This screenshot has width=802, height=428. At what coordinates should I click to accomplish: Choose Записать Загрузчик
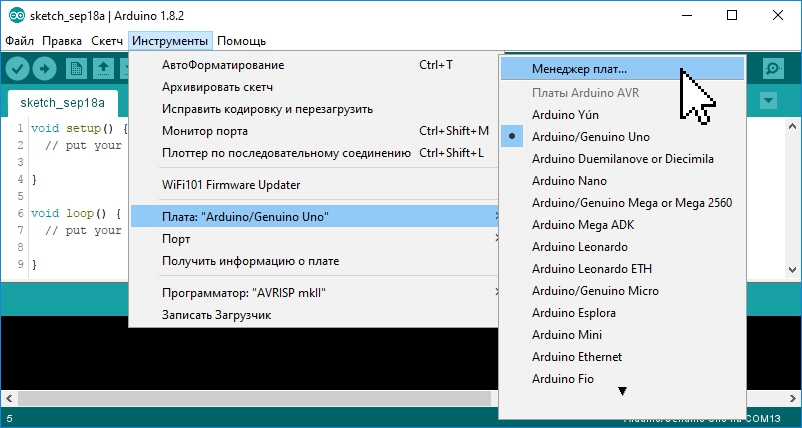tap(314, 315)
